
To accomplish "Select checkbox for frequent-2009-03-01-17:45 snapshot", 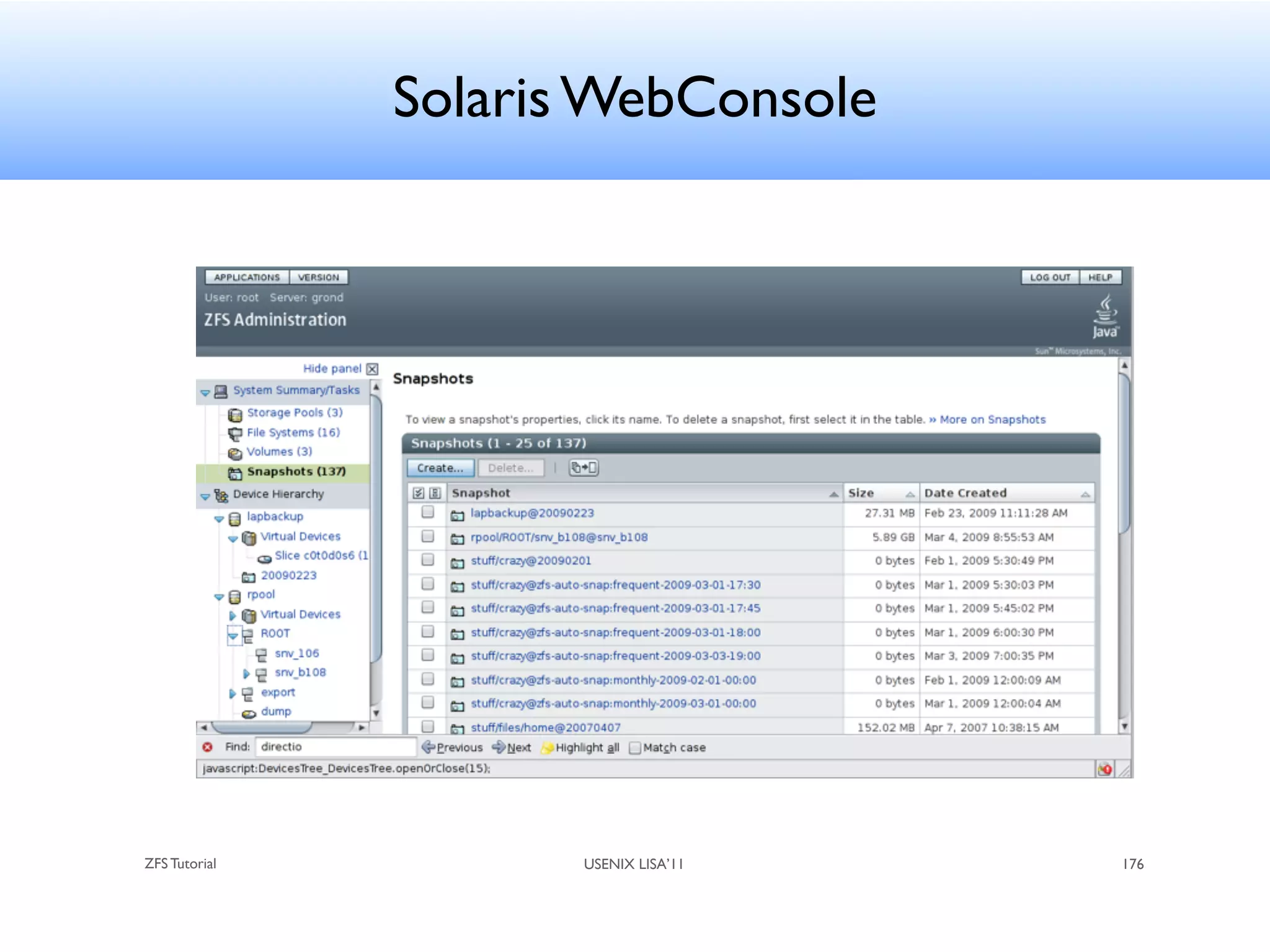I will point(427,607).
